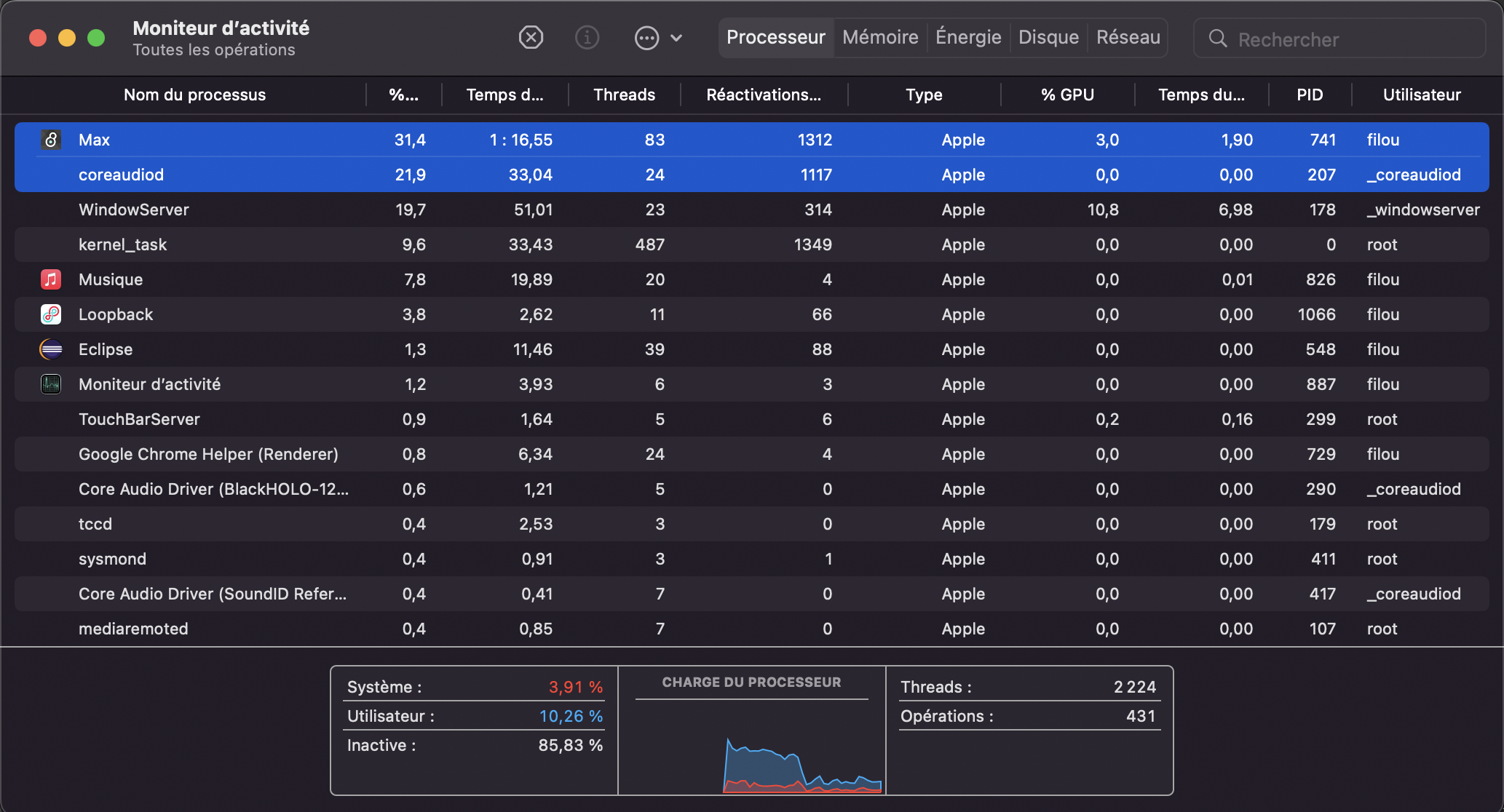The image size is (1504, 812).
Task: Sort by % GPU column header
Action: tap(1067, 95)
